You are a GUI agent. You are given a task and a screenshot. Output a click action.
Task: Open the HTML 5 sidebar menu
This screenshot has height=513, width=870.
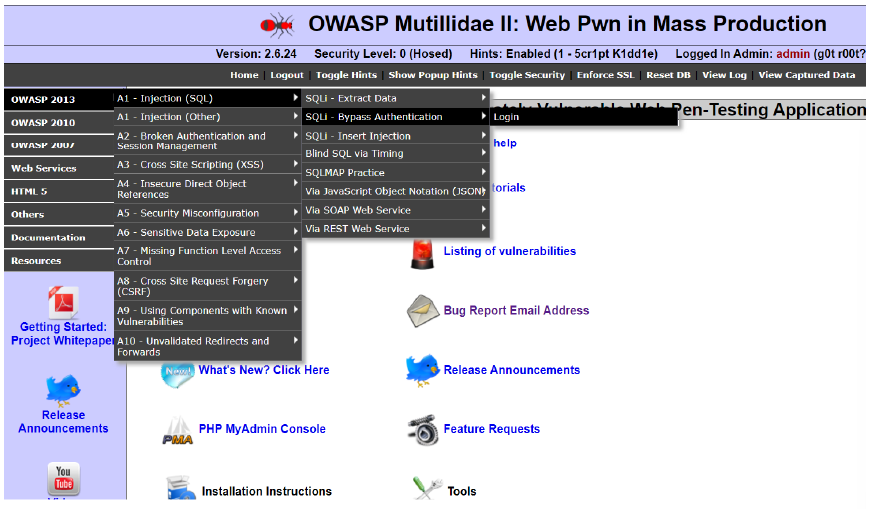click(59, 191)
